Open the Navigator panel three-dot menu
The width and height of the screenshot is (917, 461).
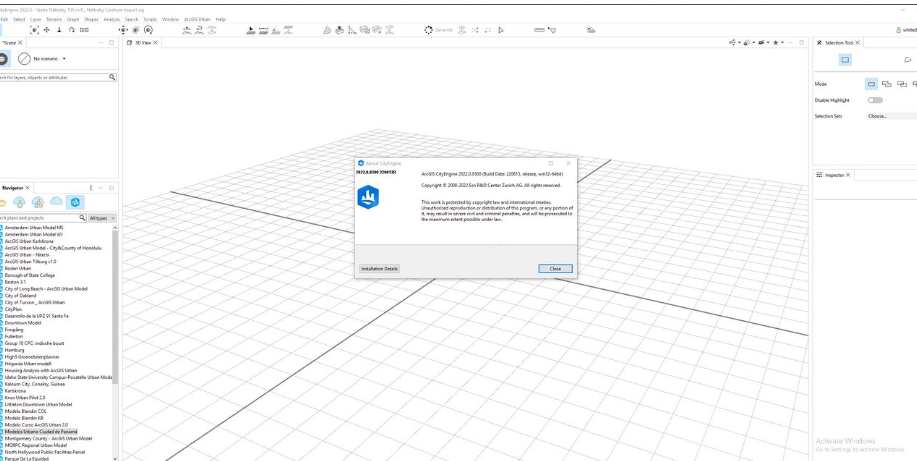[x=91, y=188]
